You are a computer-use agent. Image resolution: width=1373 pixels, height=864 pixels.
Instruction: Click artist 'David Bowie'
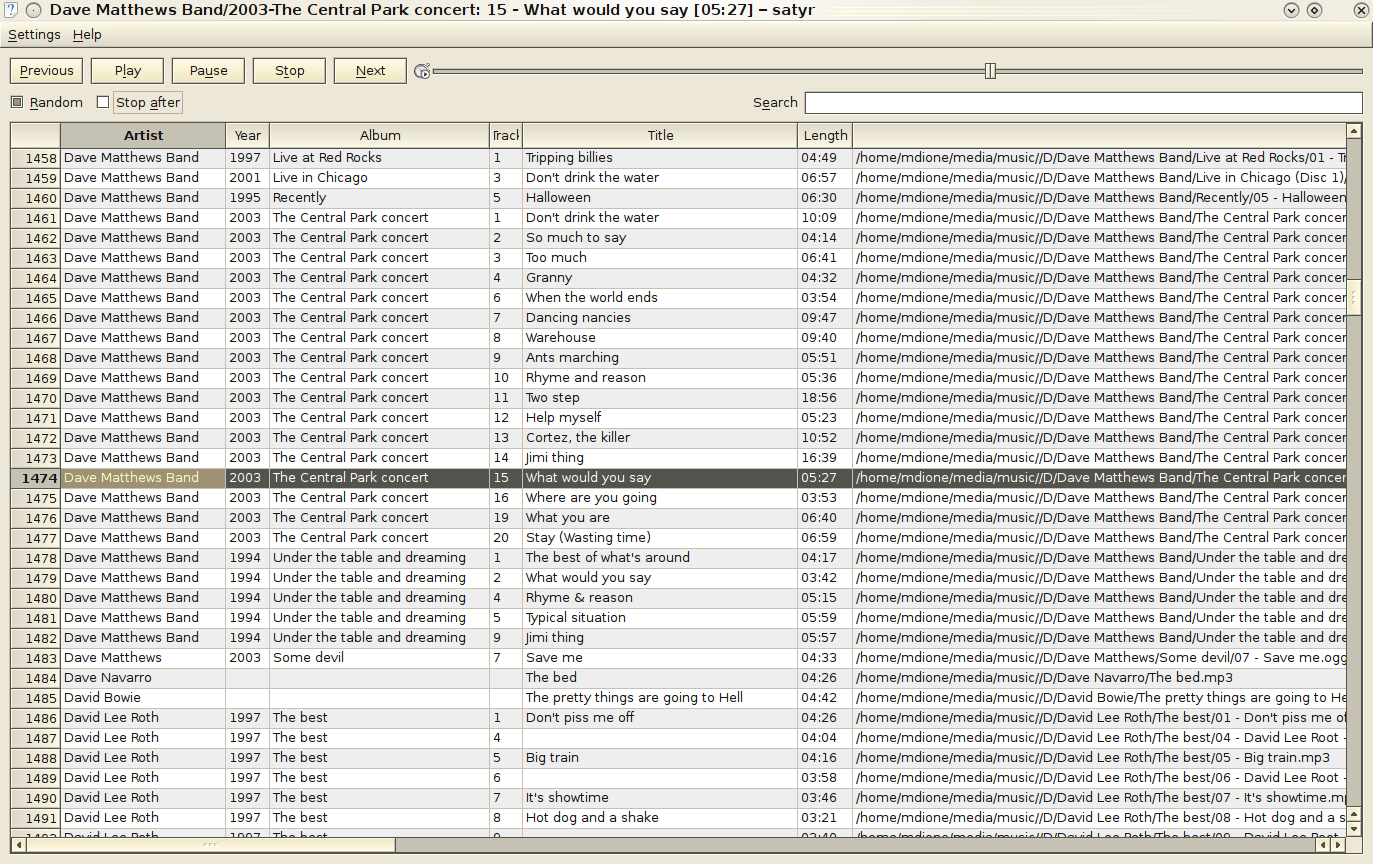102,698
